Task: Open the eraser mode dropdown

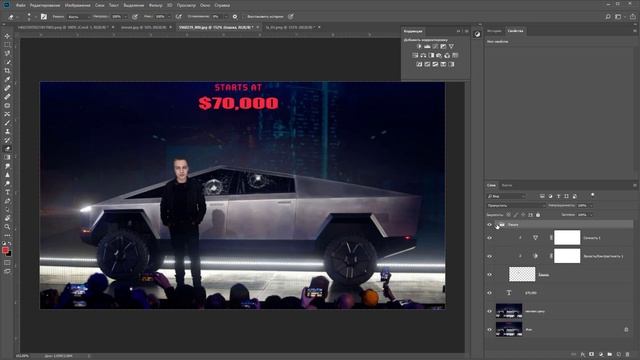Action: 78,17
